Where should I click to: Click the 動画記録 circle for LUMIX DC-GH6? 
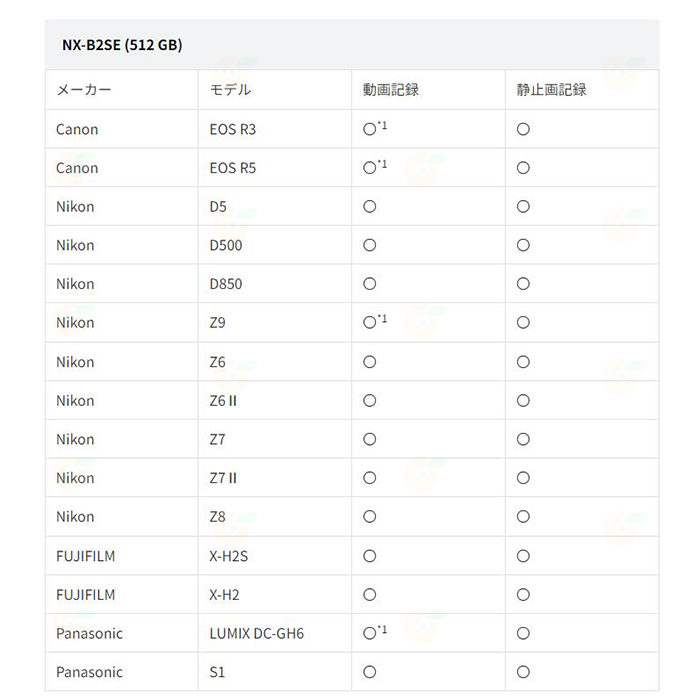369,633
